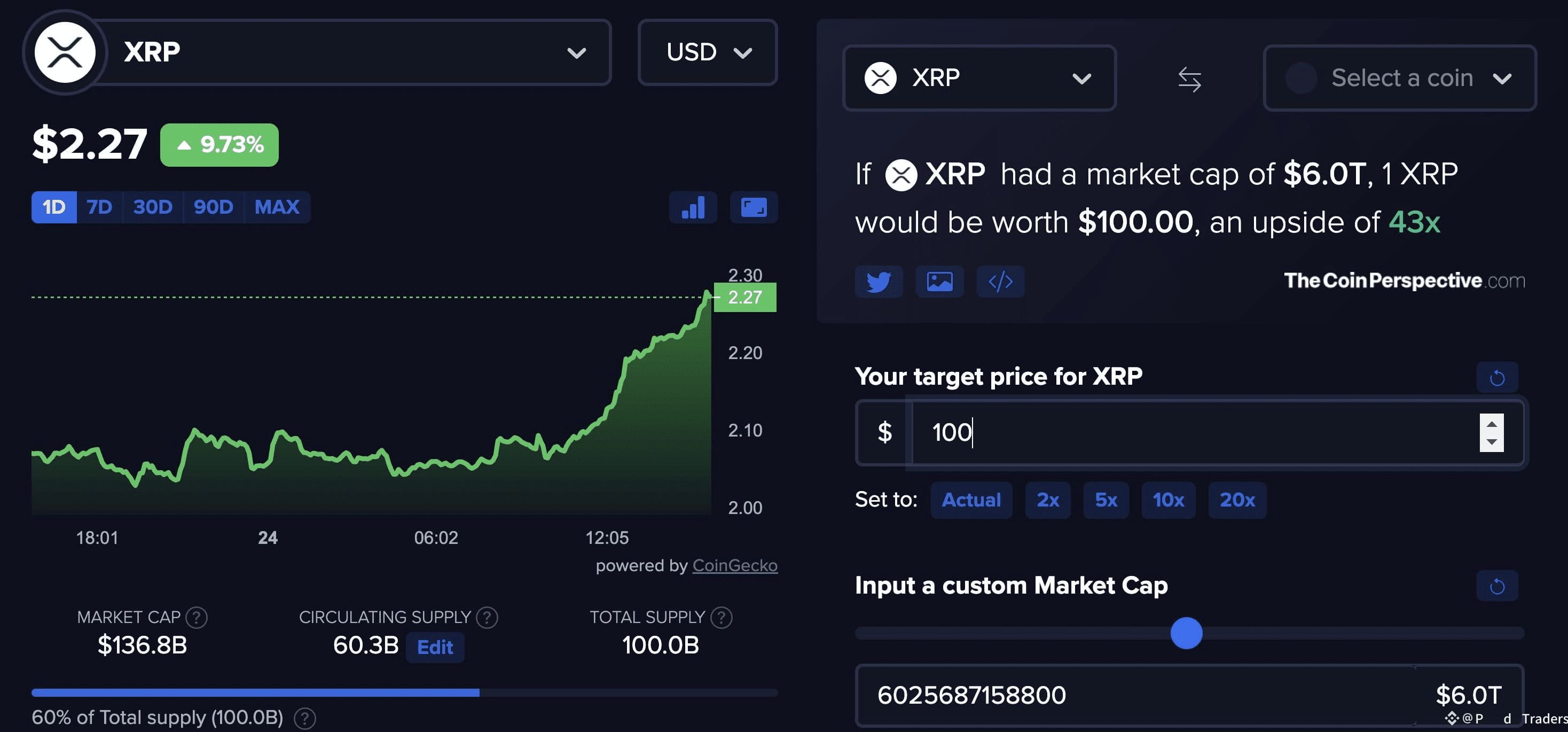
Task: Open the embed code icon
Action: pyautogui.click(x=1000, y=282)
